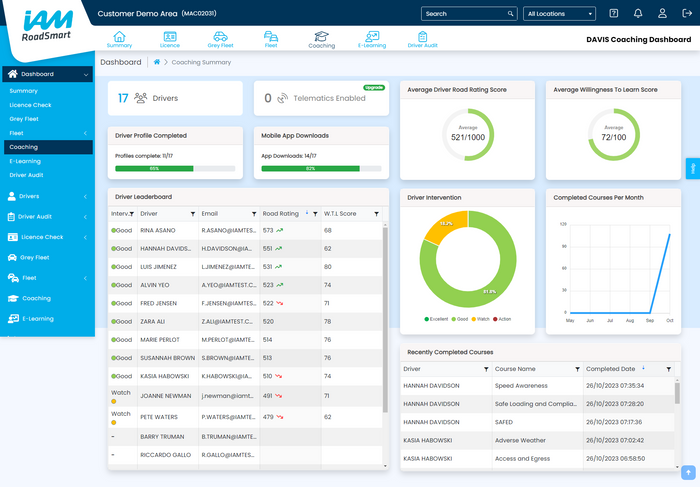The height and width of the screenshot is (487, 700).
Task: Click the home icon in the breadcrumb
Action: (157, 62)
